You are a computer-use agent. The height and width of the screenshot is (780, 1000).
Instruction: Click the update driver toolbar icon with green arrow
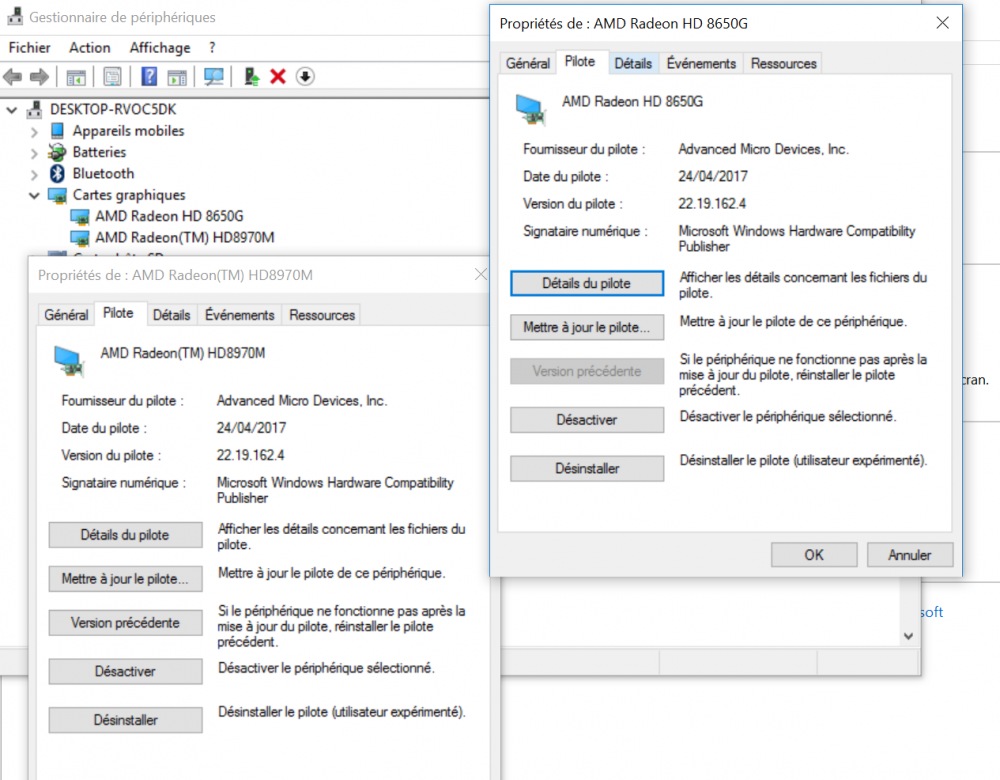251,77
